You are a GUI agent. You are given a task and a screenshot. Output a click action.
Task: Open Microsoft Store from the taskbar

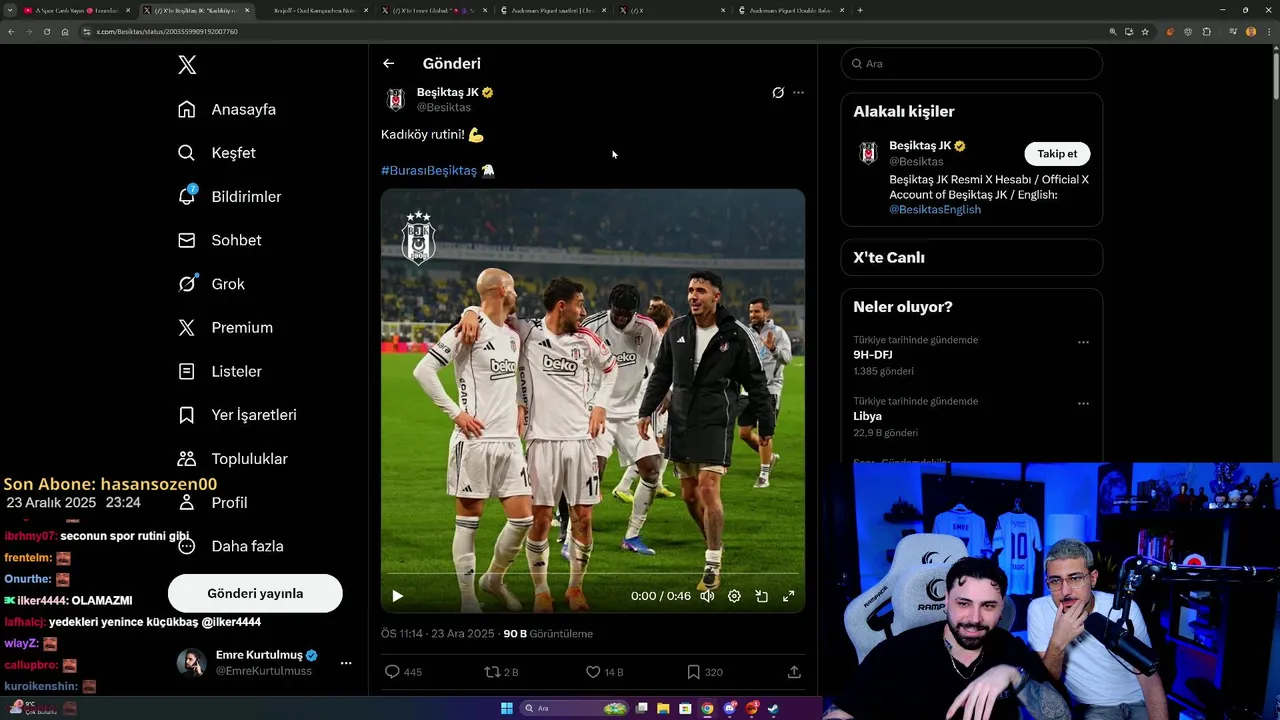(685, 709)
